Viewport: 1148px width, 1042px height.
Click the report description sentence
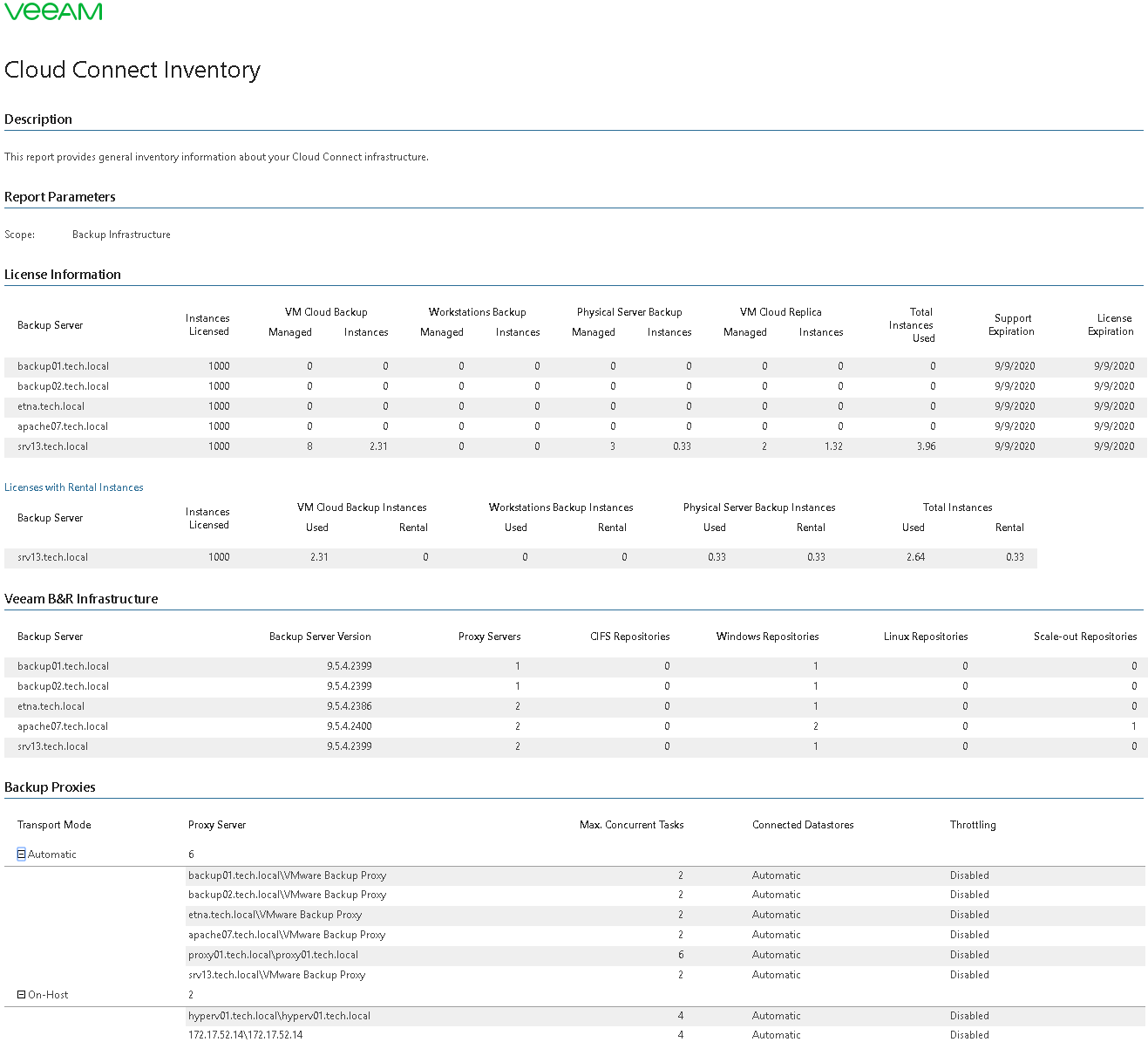[x=216, y=157]
